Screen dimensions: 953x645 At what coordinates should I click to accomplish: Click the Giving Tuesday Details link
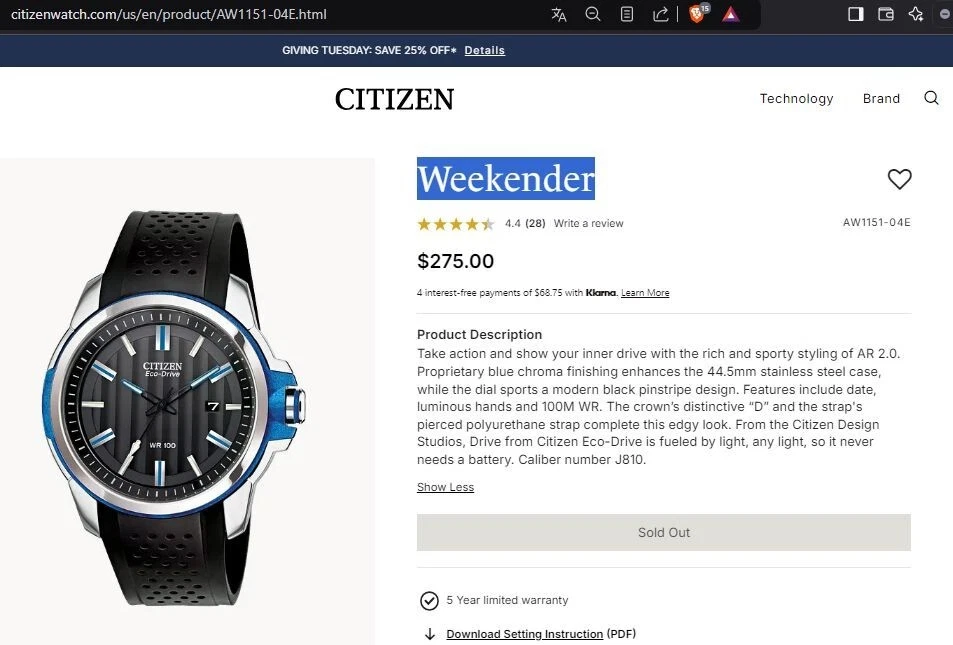484,50
